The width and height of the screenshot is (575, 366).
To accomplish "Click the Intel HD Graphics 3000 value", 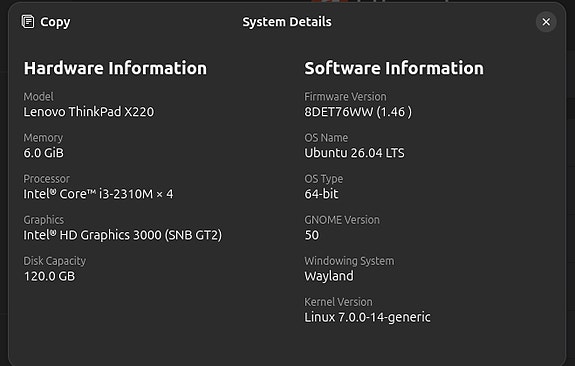I will [122, 235].
